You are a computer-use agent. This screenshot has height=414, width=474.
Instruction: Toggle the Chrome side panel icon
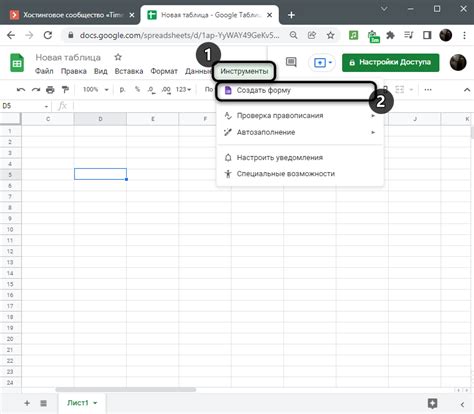(x=427, y=35)
